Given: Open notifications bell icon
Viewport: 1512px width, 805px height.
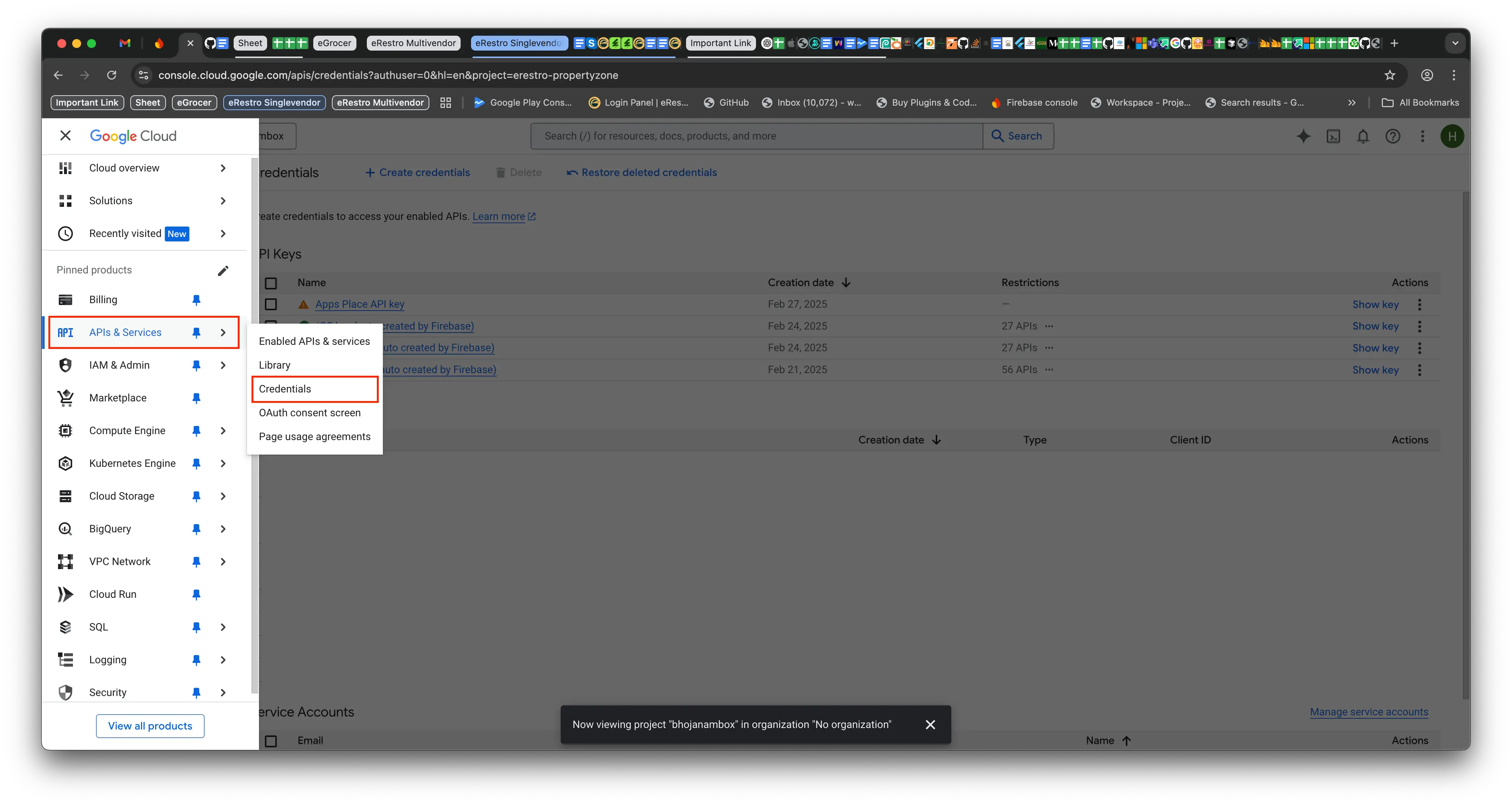Looking at the screenshot, I should pyautogui.click(x=1363, y=136).
